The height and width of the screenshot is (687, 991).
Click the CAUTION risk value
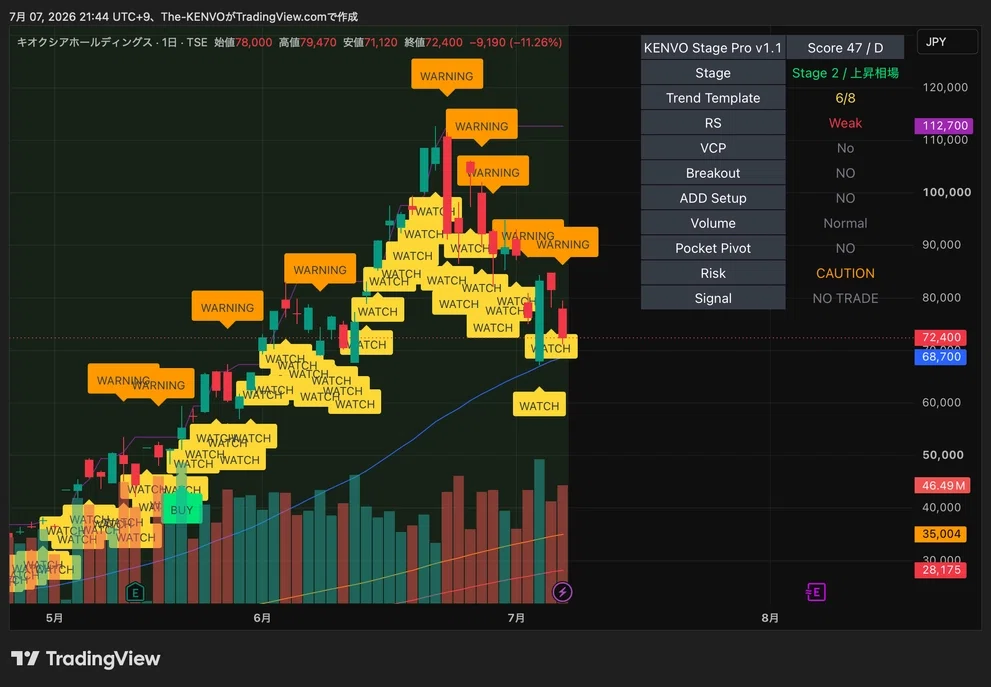pos(845,274)
